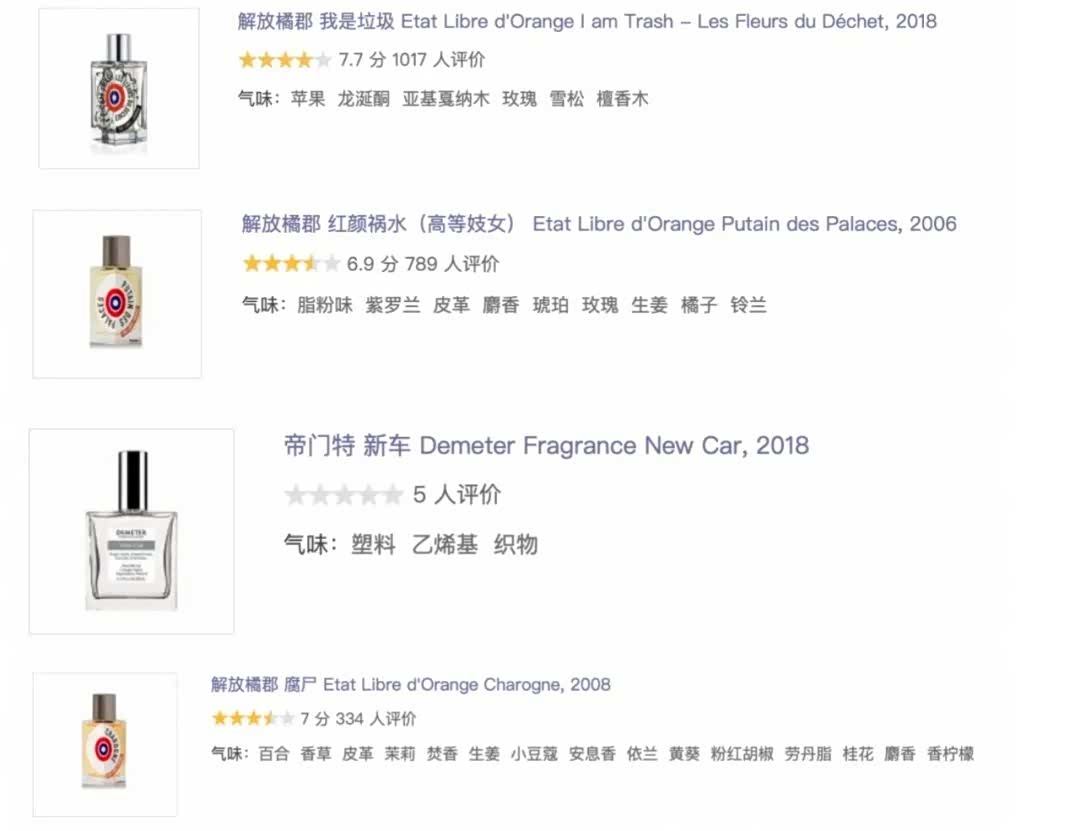Screen dimensions: 1080x831
Task: Click the star rating for I am Trash
Action: (x=284, y=60)
